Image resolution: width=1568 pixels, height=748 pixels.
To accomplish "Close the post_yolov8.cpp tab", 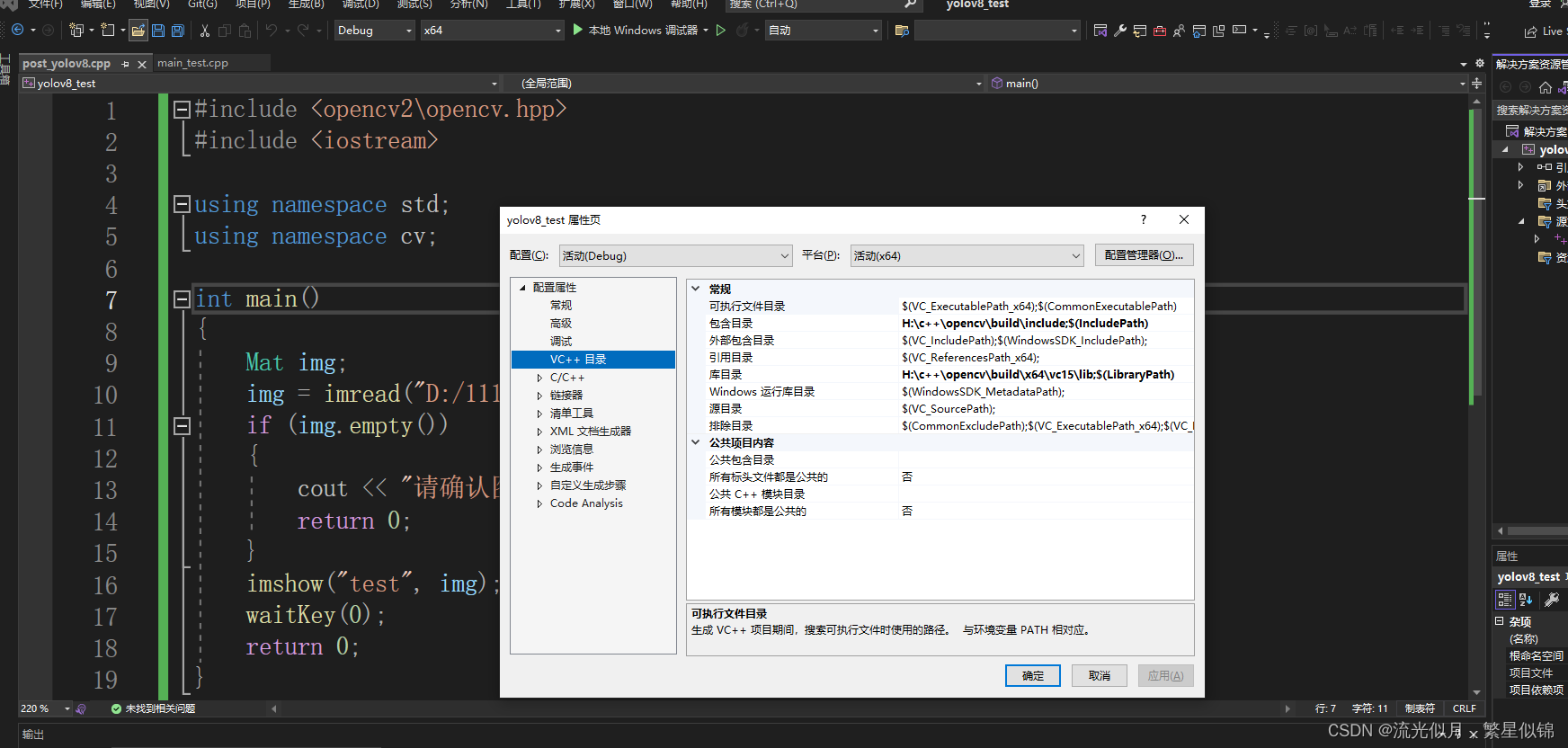I will tap(142, 64).
